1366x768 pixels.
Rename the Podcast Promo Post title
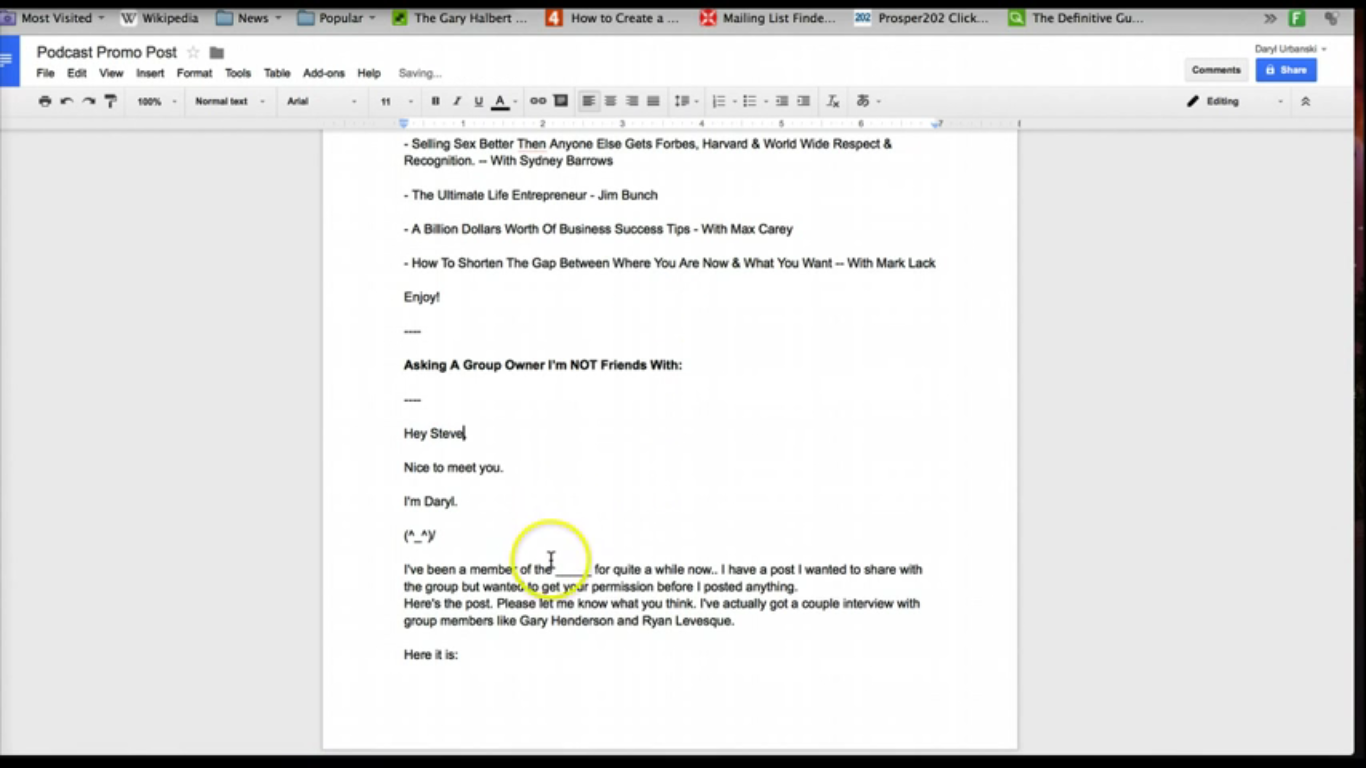[107, 52]
